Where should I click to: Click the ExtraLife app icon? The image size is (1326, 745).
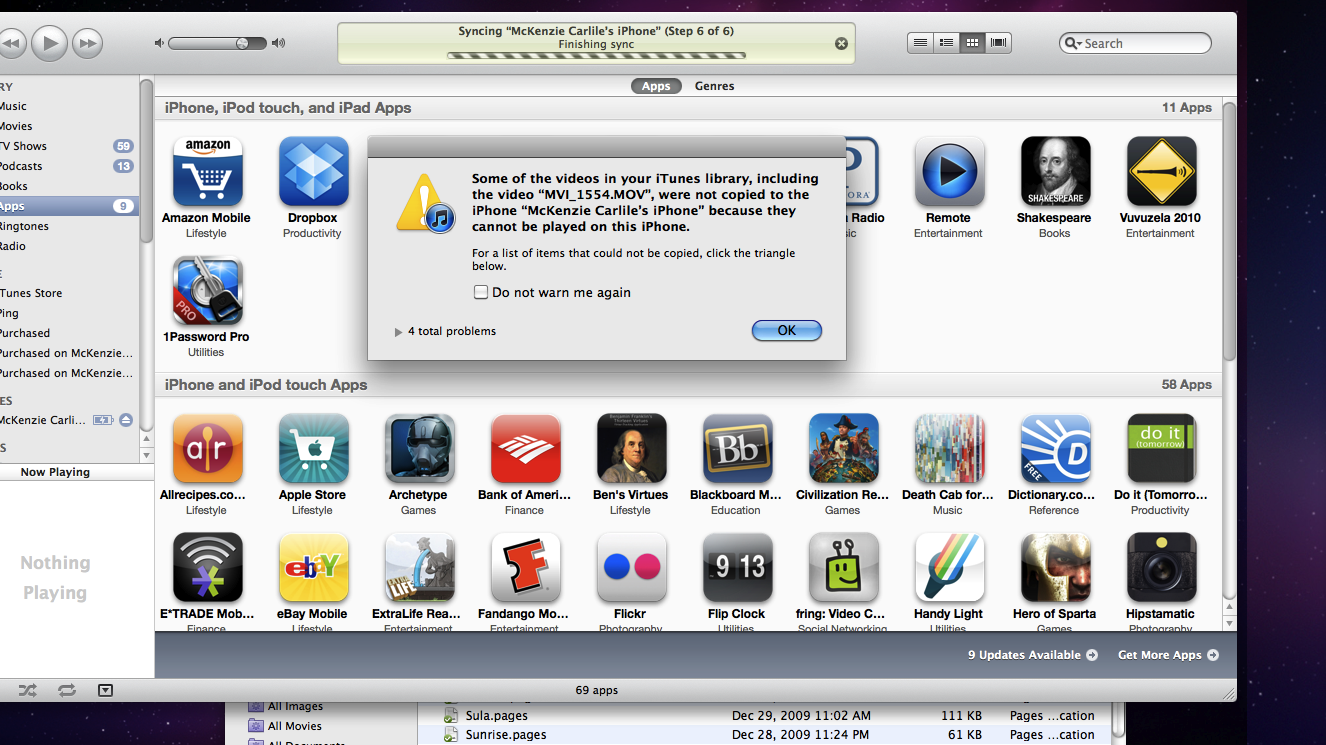[x=419, y=568]
